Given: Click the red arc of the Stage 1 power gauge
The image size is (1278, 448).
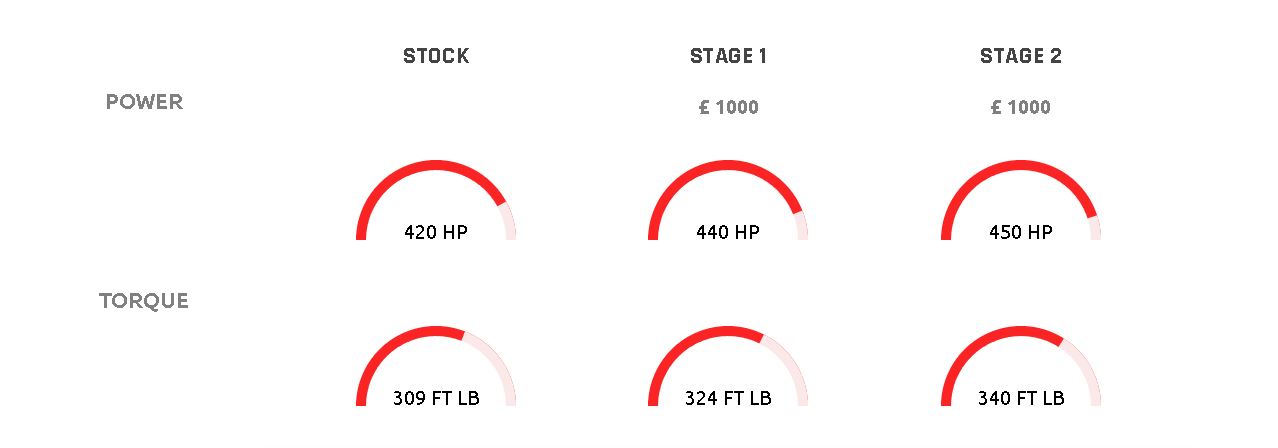Looking at the screenshot, I should [728, 165].
